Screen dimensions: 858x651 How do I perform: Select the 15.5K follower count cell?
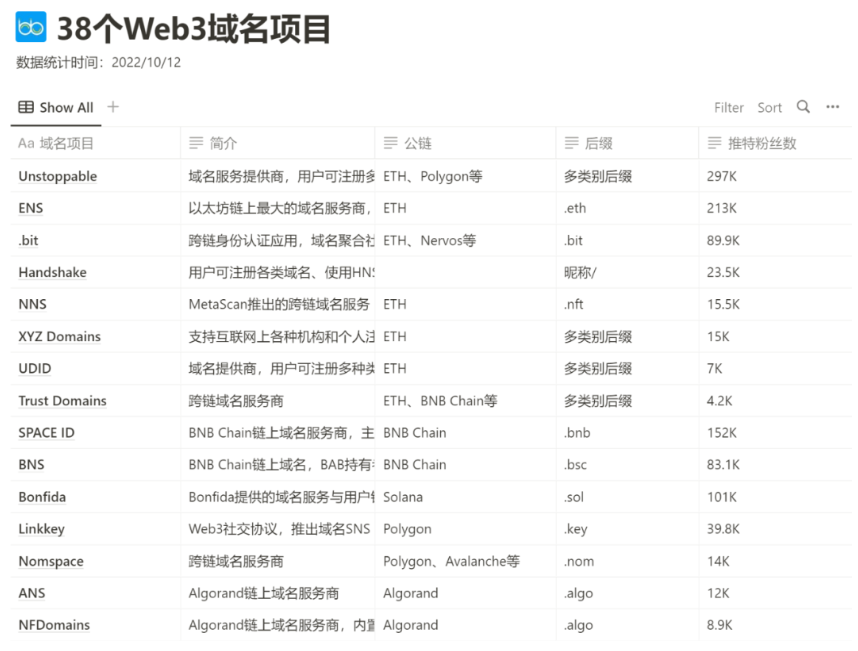tap(775, 304)
